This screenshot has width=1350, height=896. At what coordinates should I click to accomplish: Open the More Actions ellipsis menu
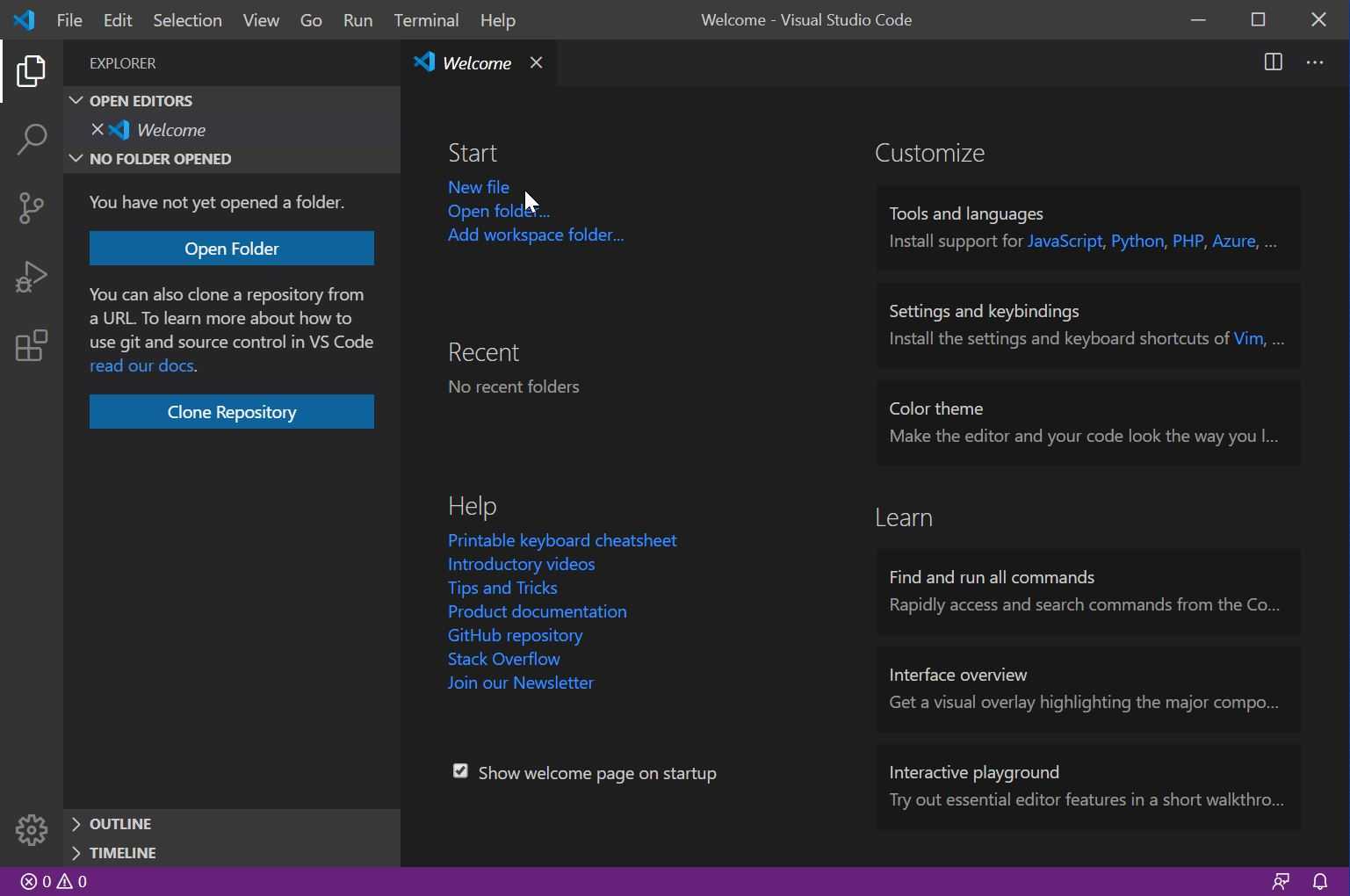tap(1315, 62)
